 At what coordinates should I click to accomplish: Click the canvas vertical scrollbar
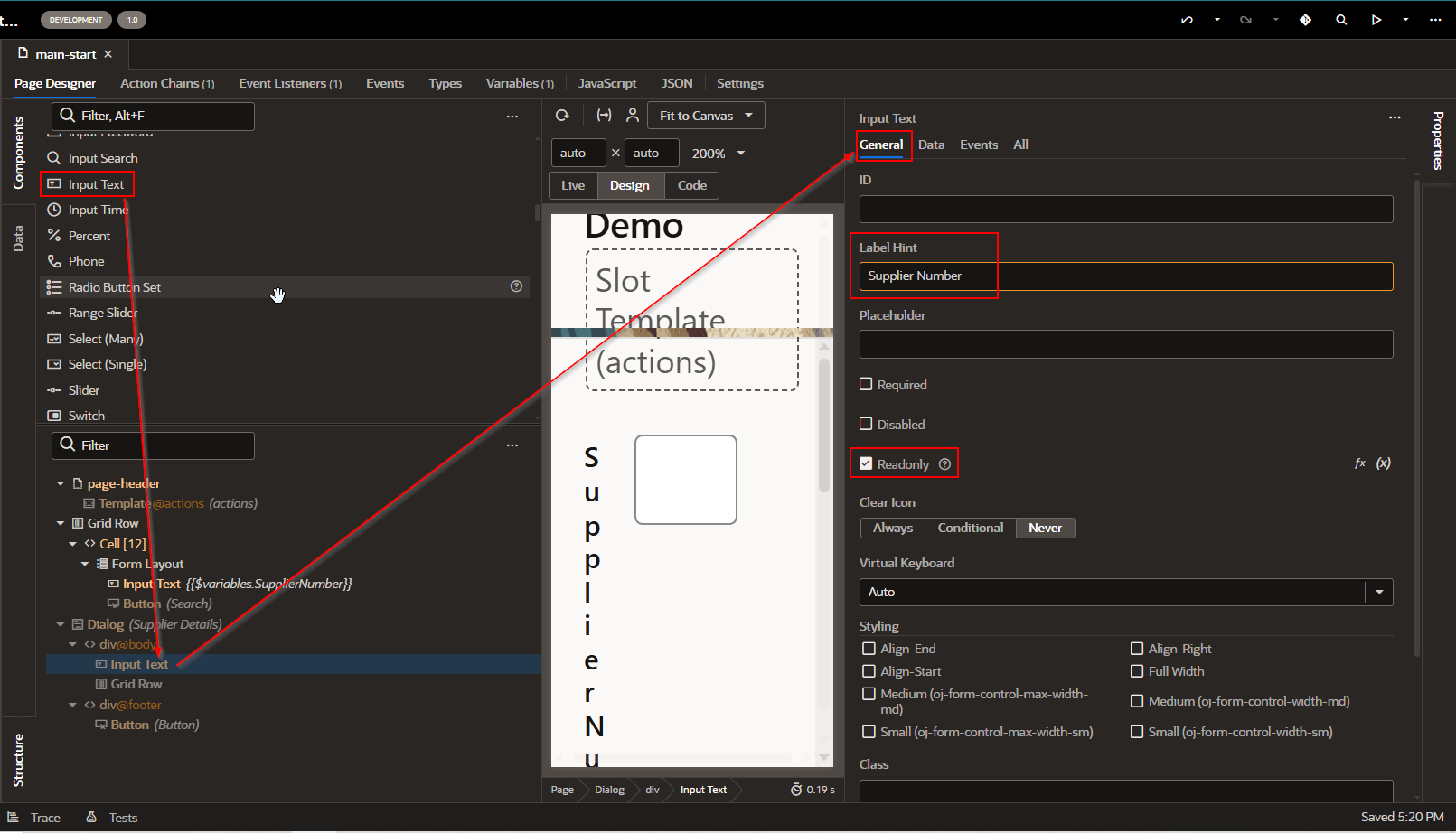(x=823, y=425)
